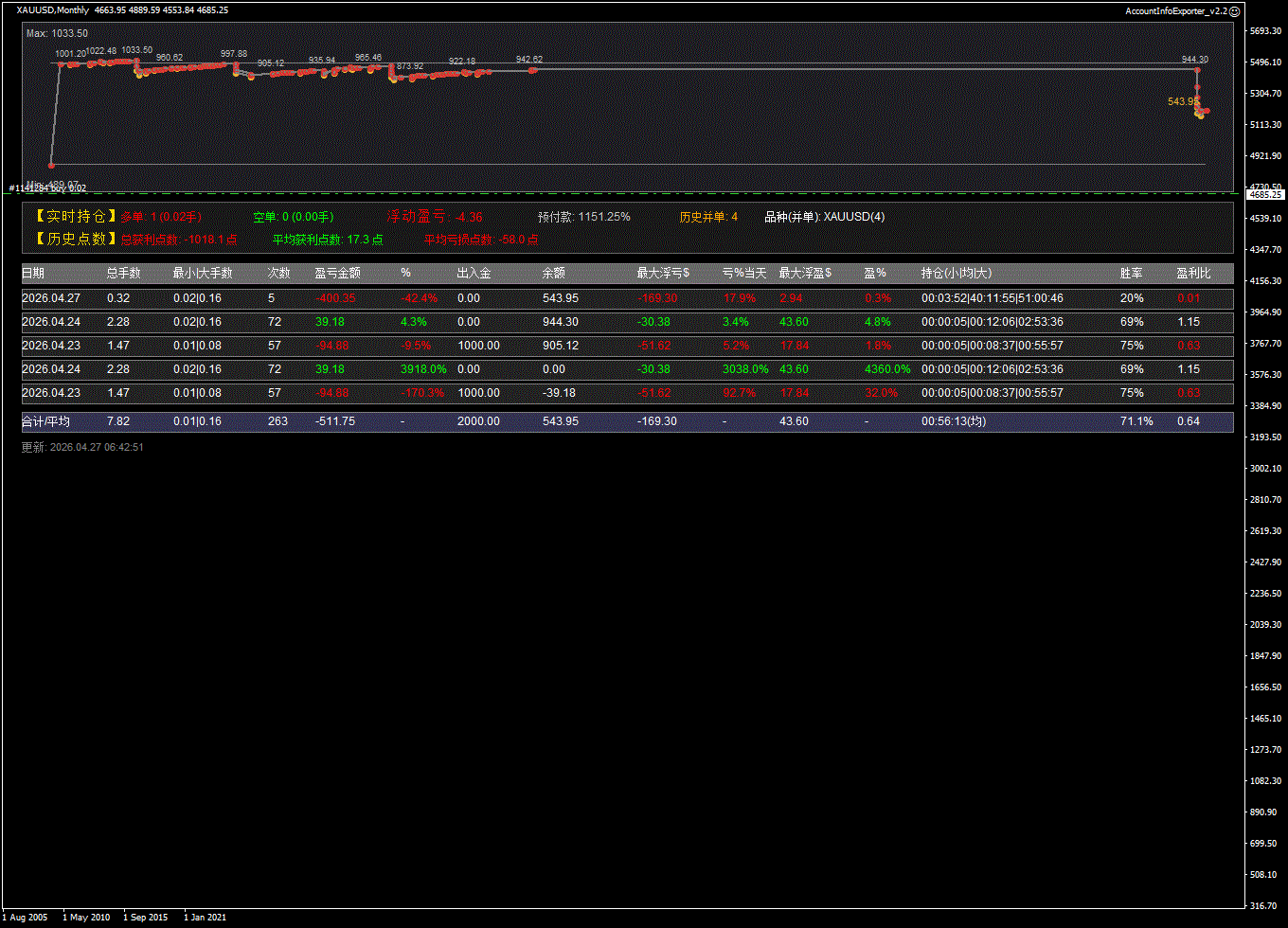Click the 944.30 equity curve point label
This screenshot has width=1288, height=928.
1194,60
